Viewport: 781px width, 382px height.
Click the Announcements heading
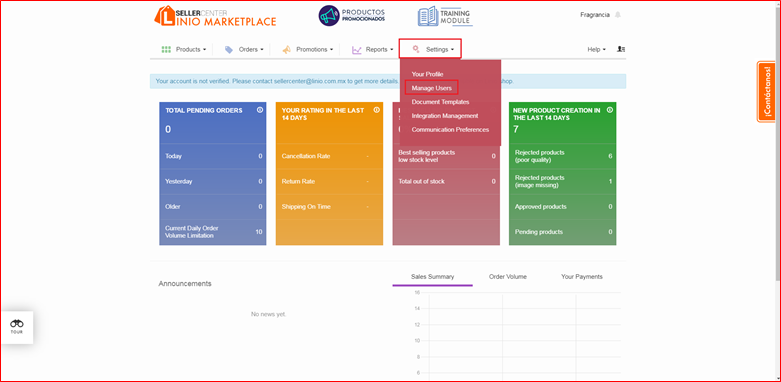pyautogui.click(x=185, y=284)
